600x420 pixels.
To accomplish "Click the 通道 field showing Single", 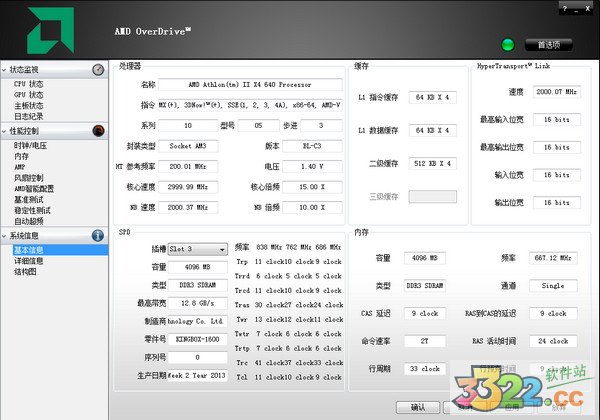I will (553, 286).
